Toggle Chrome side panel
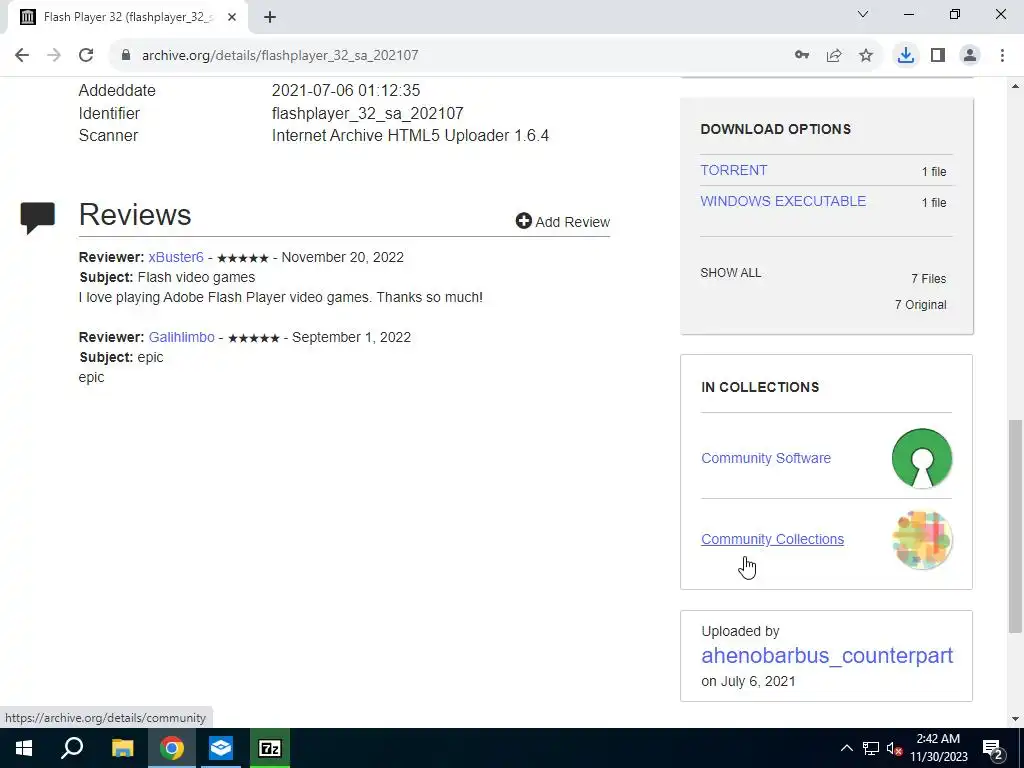1024x768 pixels. coord(938,56)
